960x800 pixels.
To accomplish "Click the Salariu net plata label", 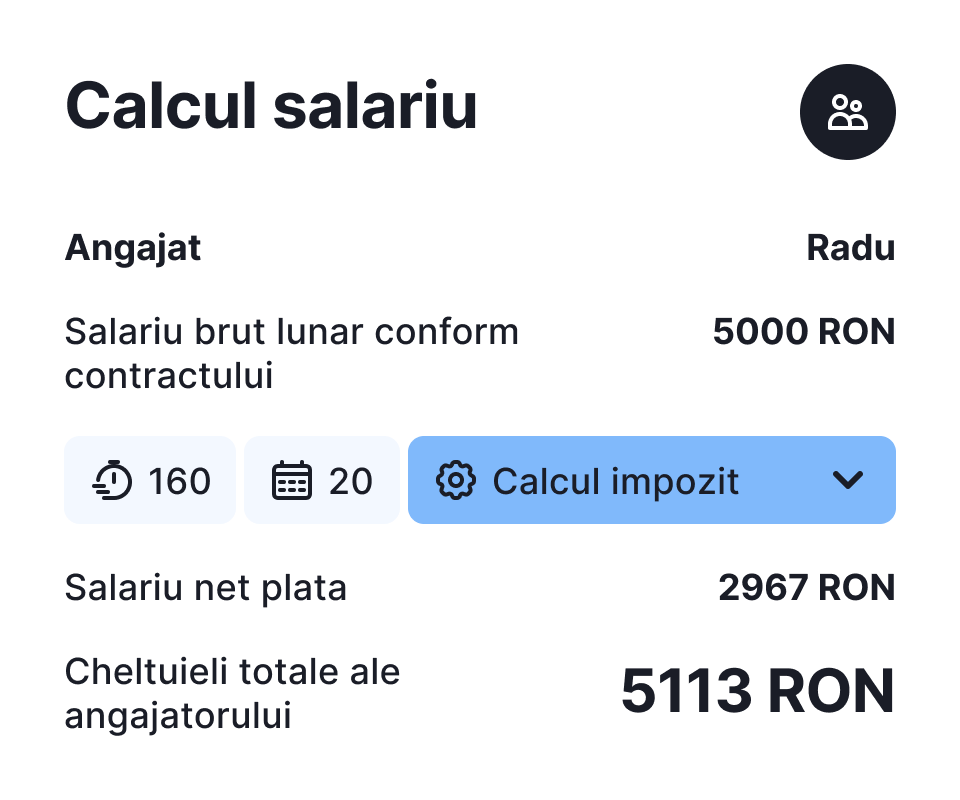I will pyautogui.click(x=205, y=587).
